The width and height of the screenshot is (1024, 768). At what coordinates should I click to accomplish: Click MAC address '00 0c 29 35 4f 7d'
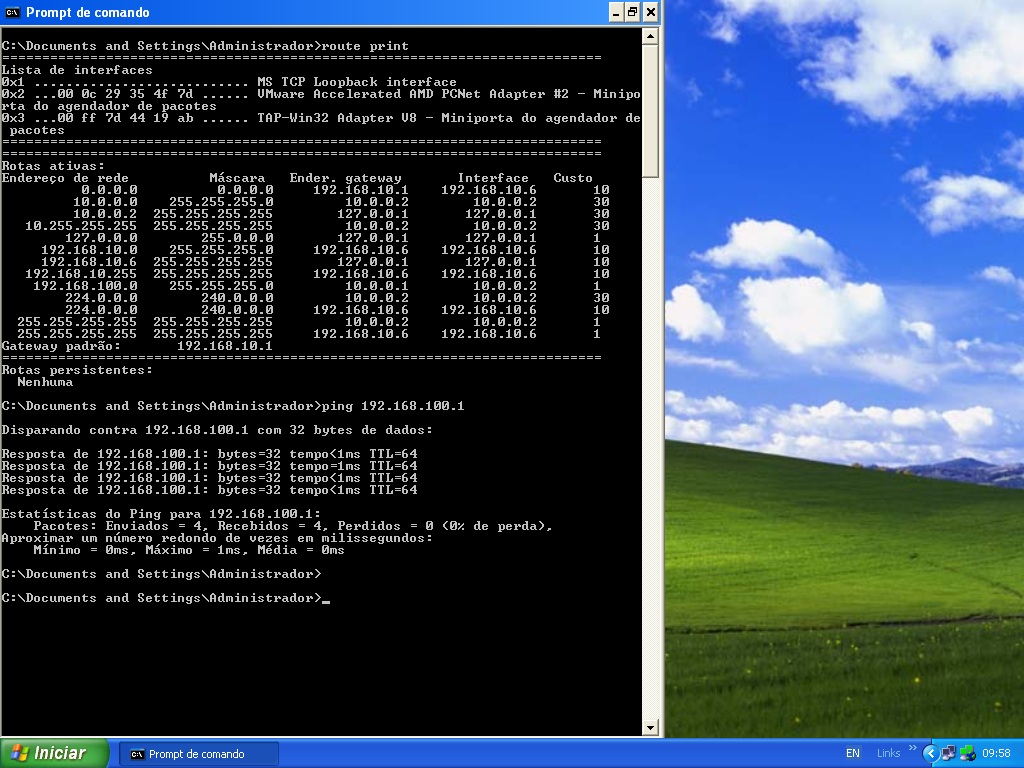click(x=125, y=93)
